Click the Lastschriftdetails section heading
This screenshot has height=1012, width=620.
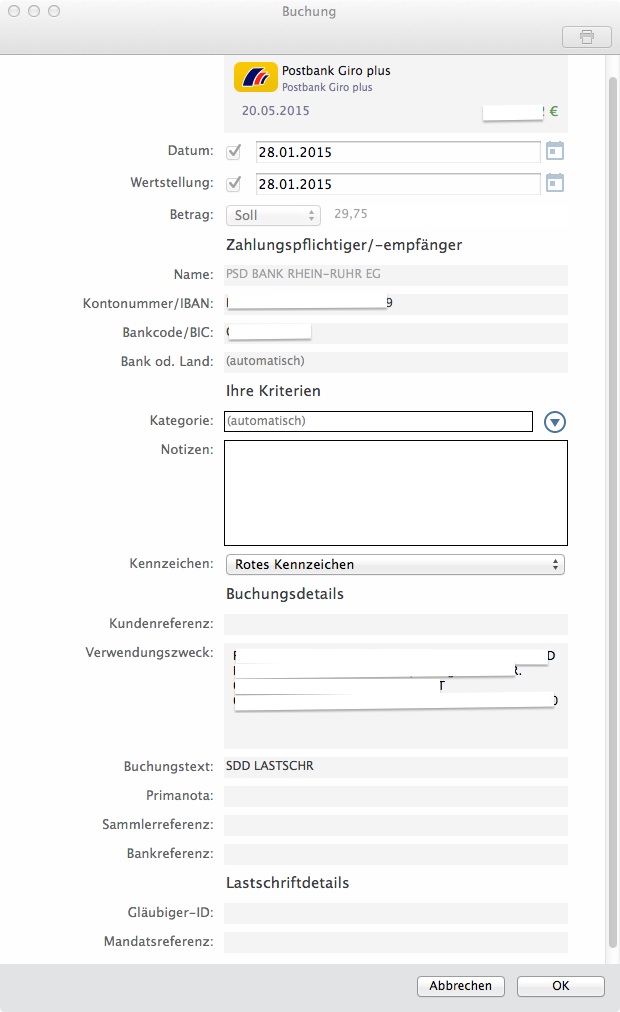click(x=287, y=883)
